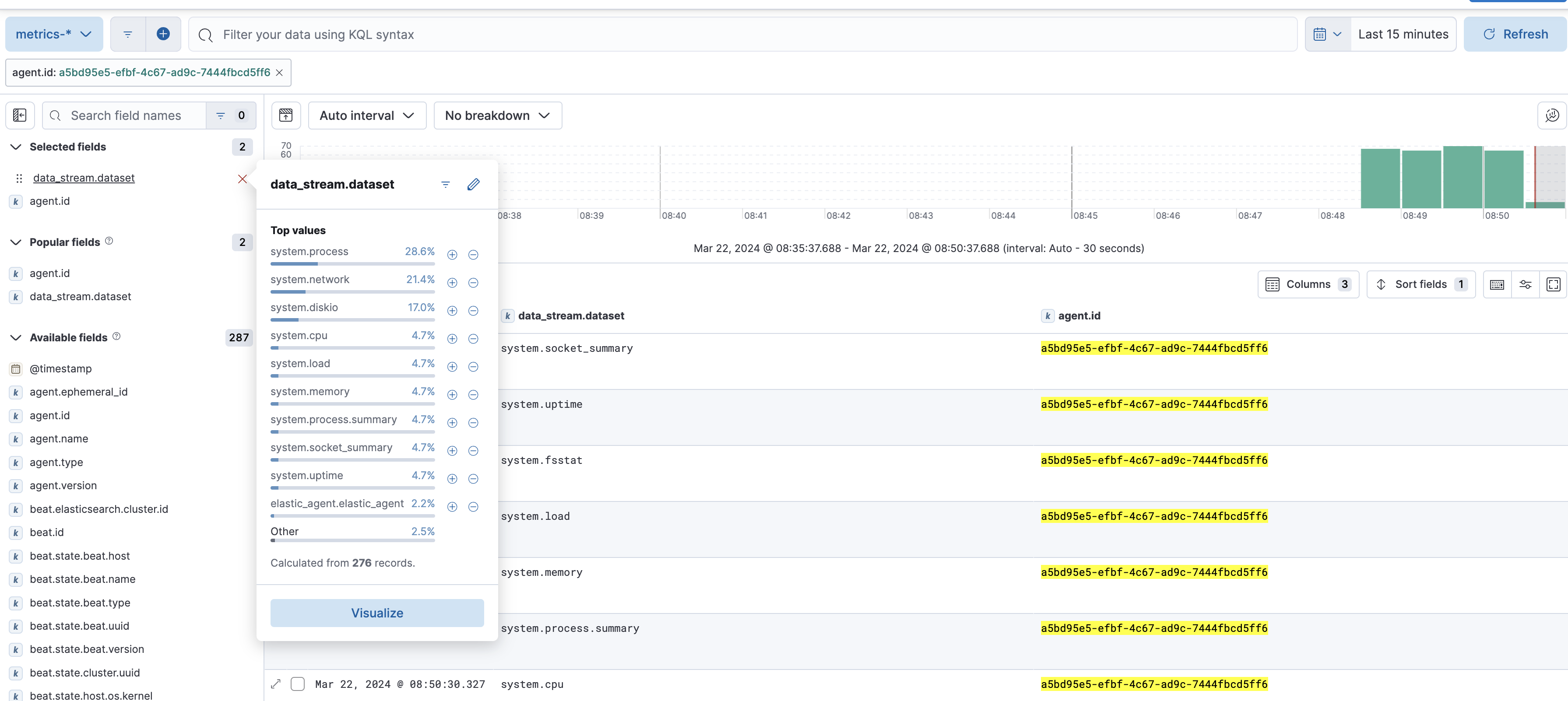
Task: Grab the data_stream.dataset drag handle icon
Action: click(19, 178)
